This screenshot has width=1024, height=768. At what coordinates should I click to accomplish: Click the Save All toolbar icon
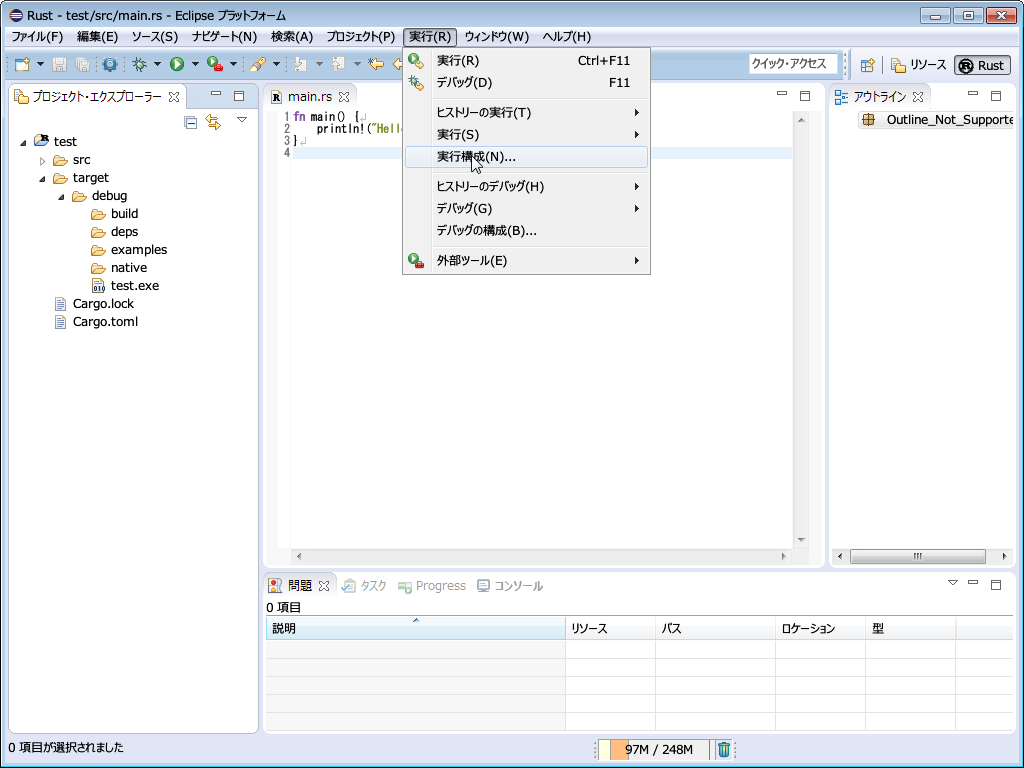[x=82, y=64]
